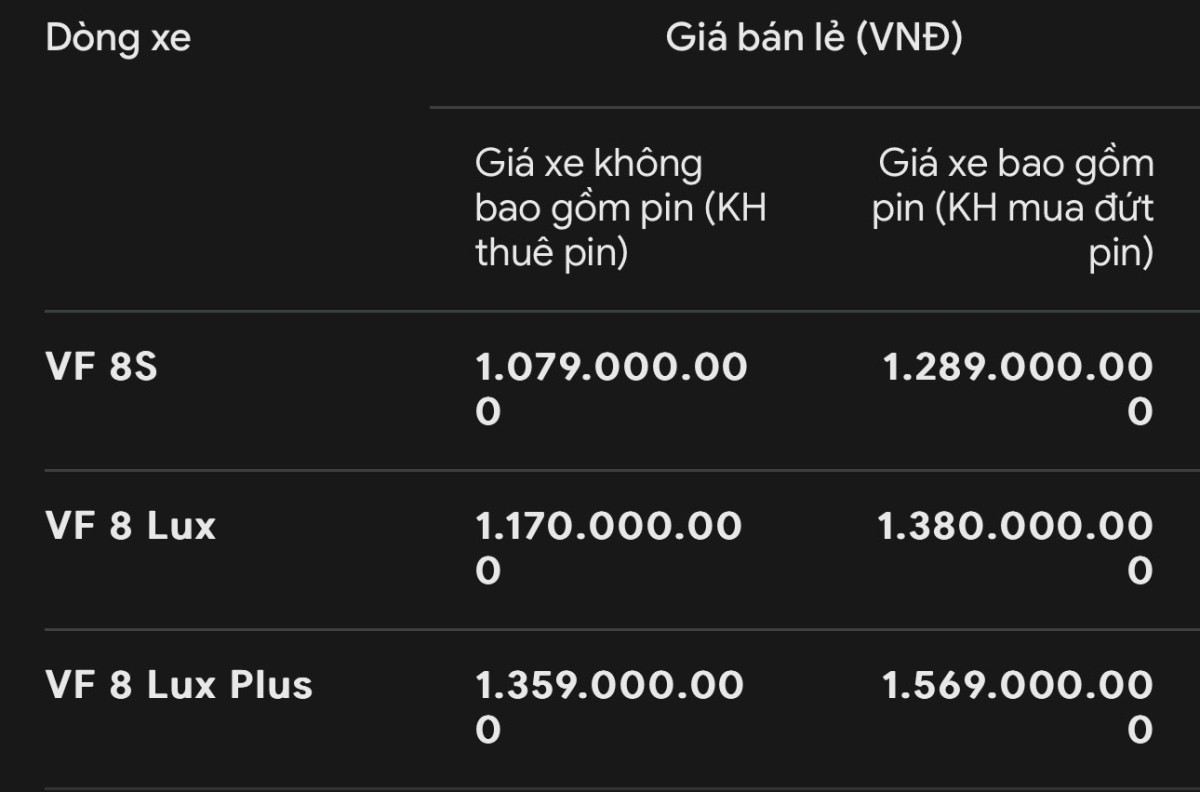The width and height of the screenshot is (1200, 792).
Task: Select the 1.289.000.000 price cell
Action: pyautogui.click(x=1017, y=389)
